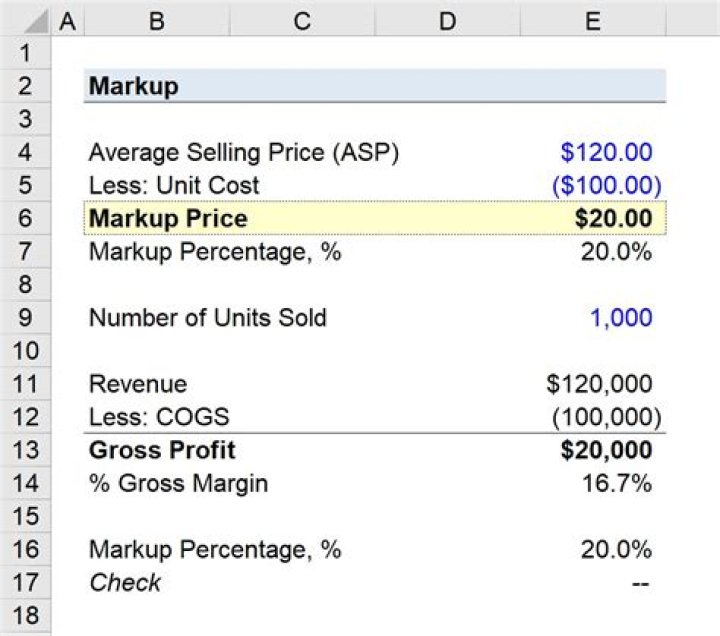Screen dimensions: 720x636
Task: Select the 20.0% value in row 7
Action: 616,252
